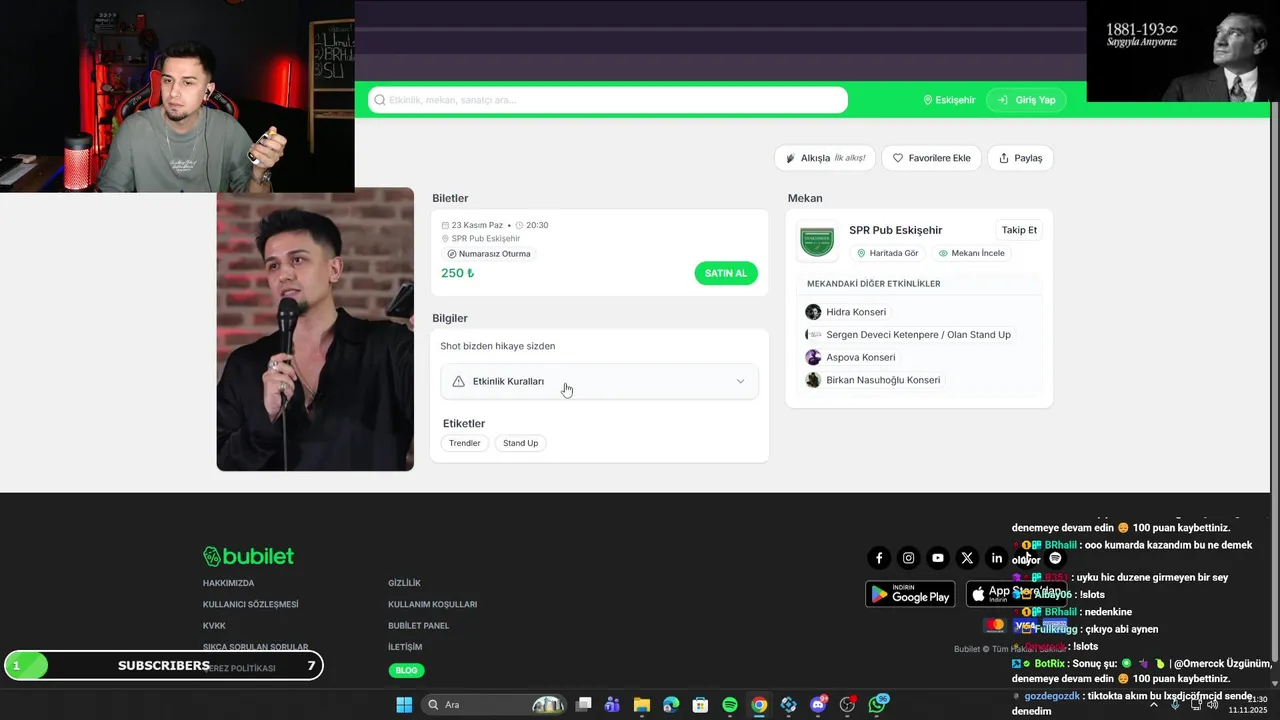Open WhatsApp from the taskbar
Viewport: 1280px width, 720px height.
878,705
